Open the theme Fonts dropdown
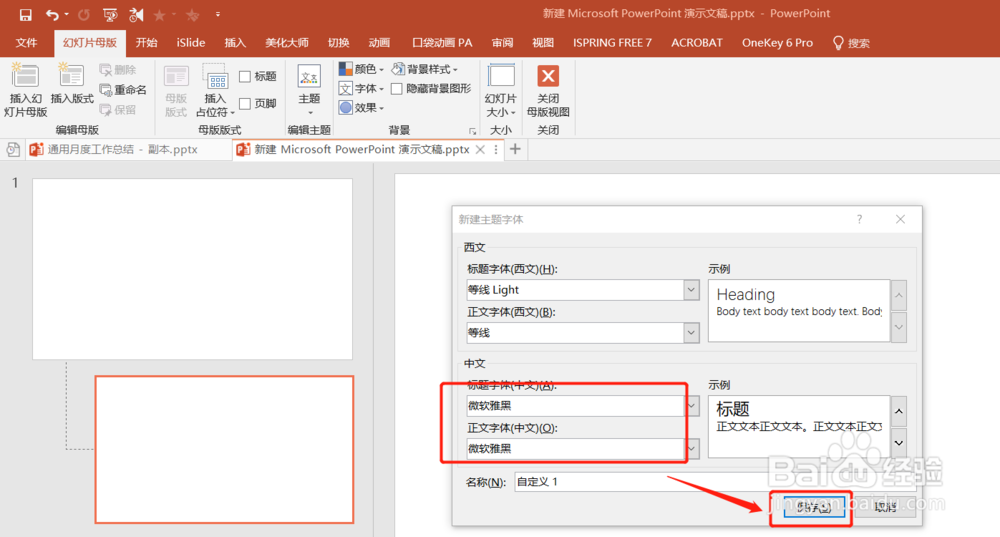 pos(361,89)
